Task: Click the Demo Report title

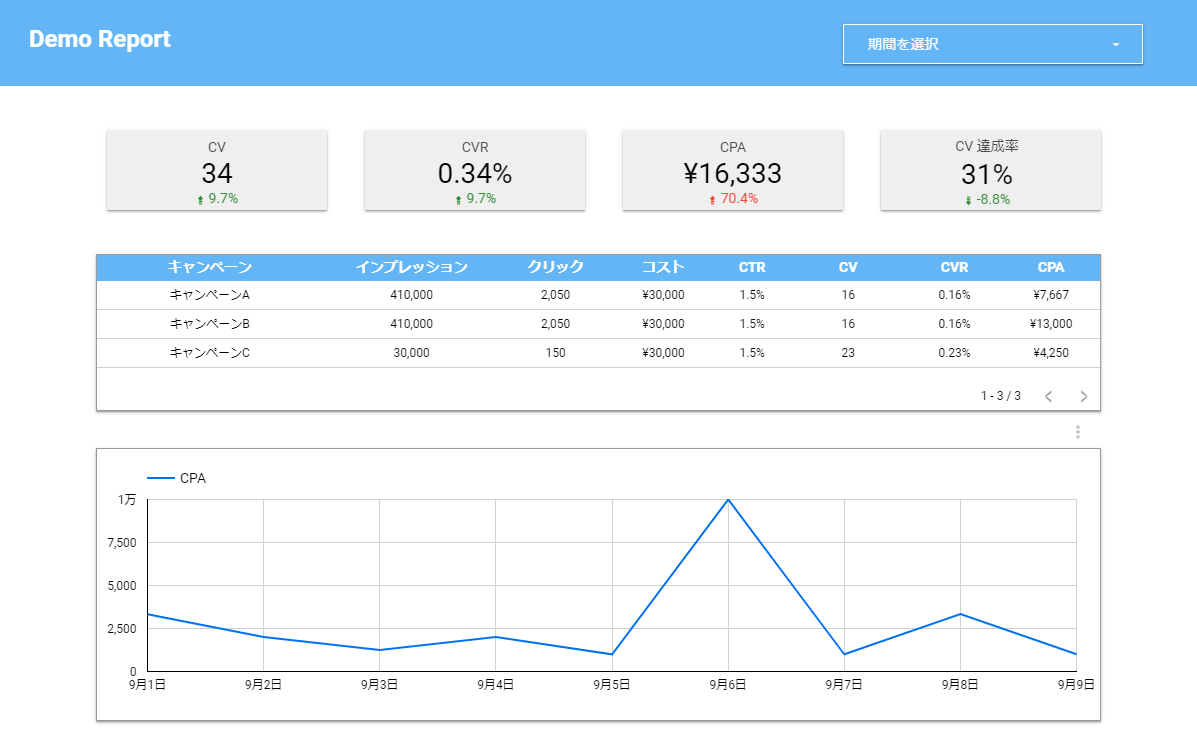Action: [x=100, y=40]
